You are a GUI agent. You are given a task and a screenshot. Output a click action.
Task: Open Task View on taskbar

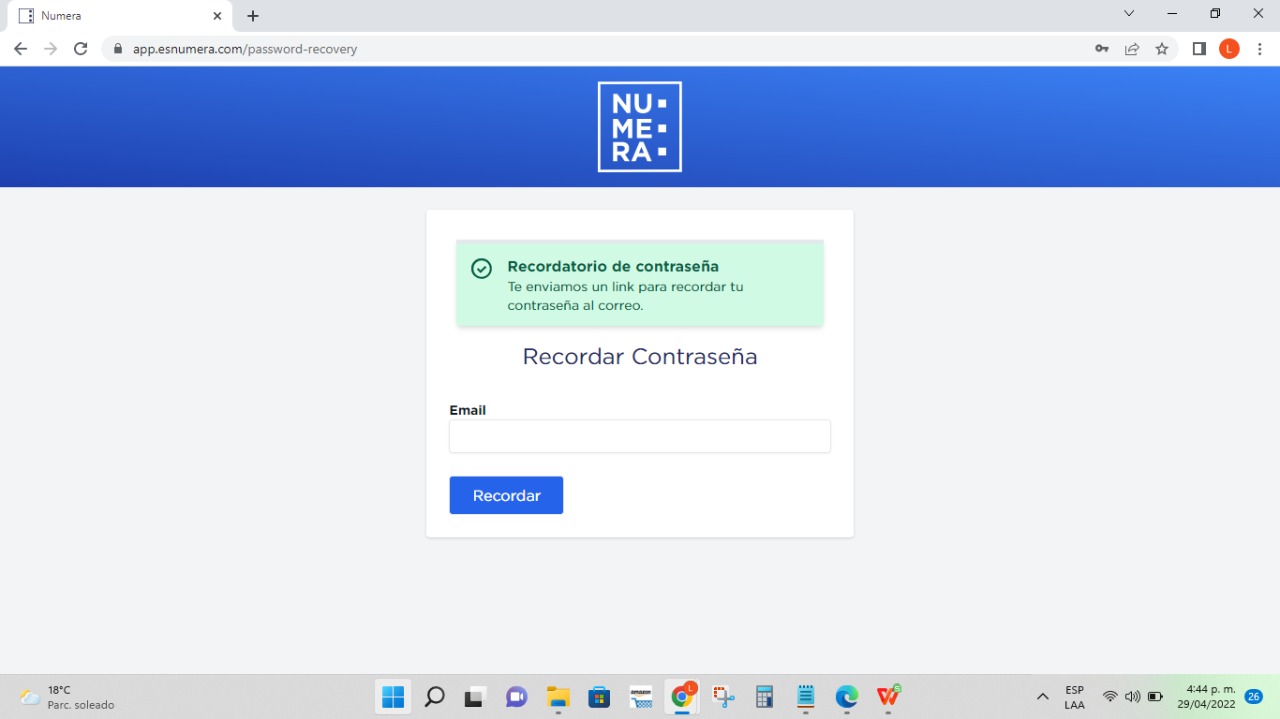[x=474, y=697]
